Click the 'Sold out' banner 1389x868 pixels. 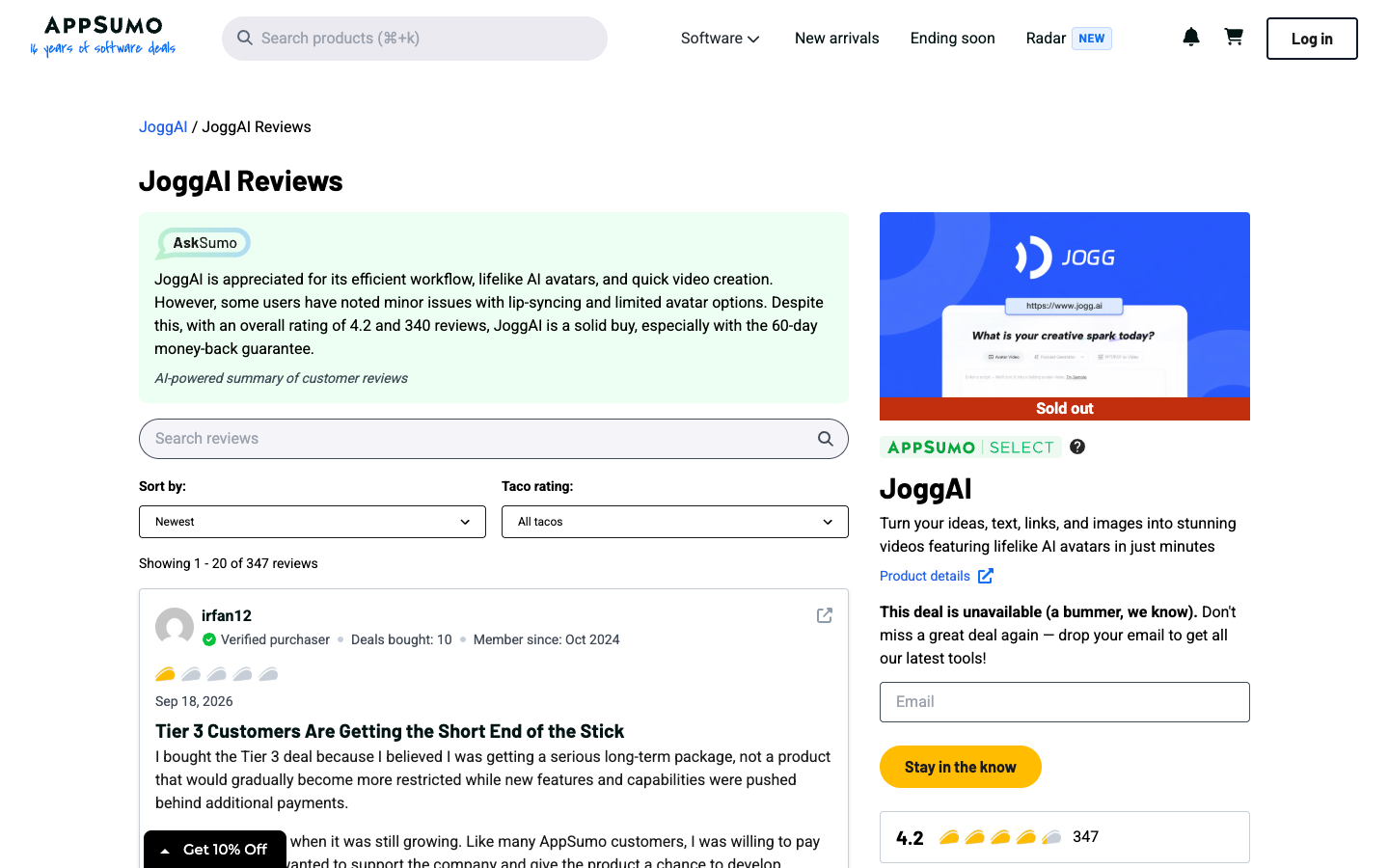click(x=1065, y=409)
